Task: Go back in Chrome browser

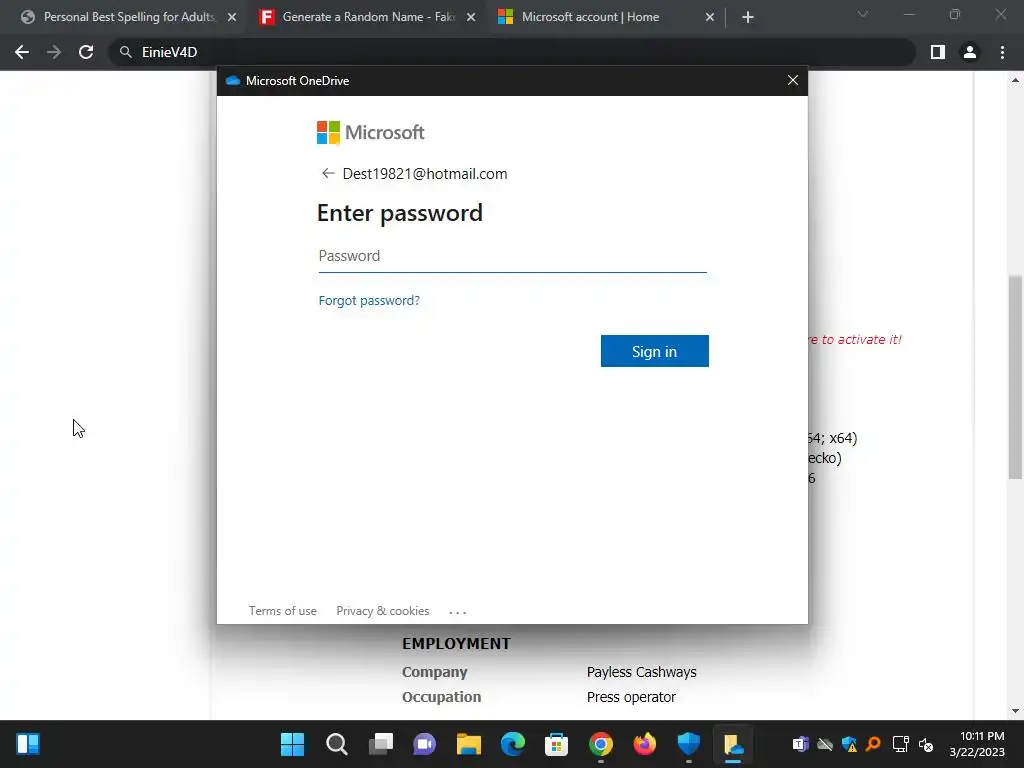Action: 22,52
